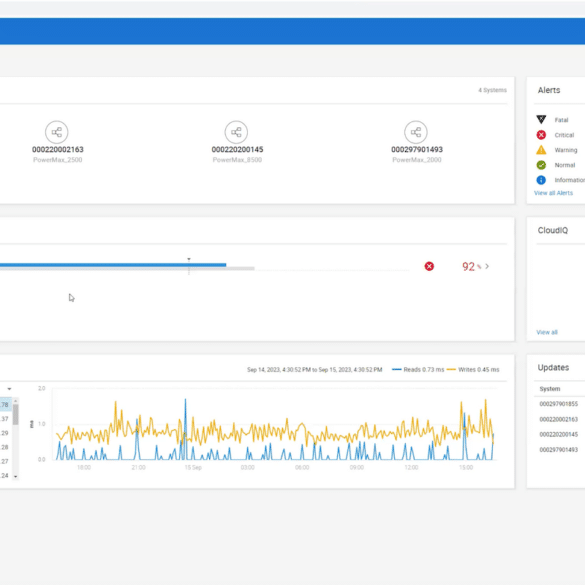
Task: Select the Warning alert icon
Action: 541,150
